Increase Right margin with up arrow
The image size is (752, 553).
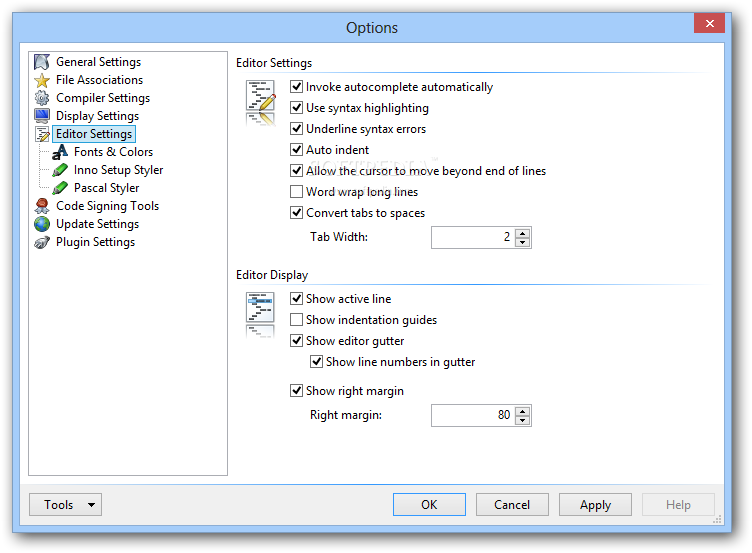tap(523, 411)
